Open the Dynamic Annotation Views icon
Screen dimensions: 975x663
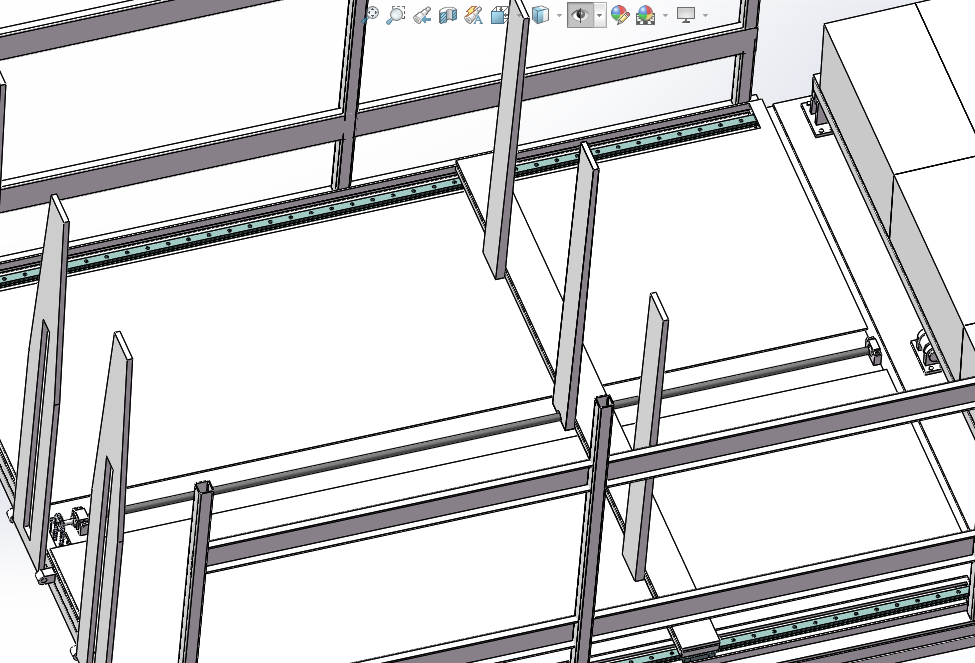coord(474,15)
